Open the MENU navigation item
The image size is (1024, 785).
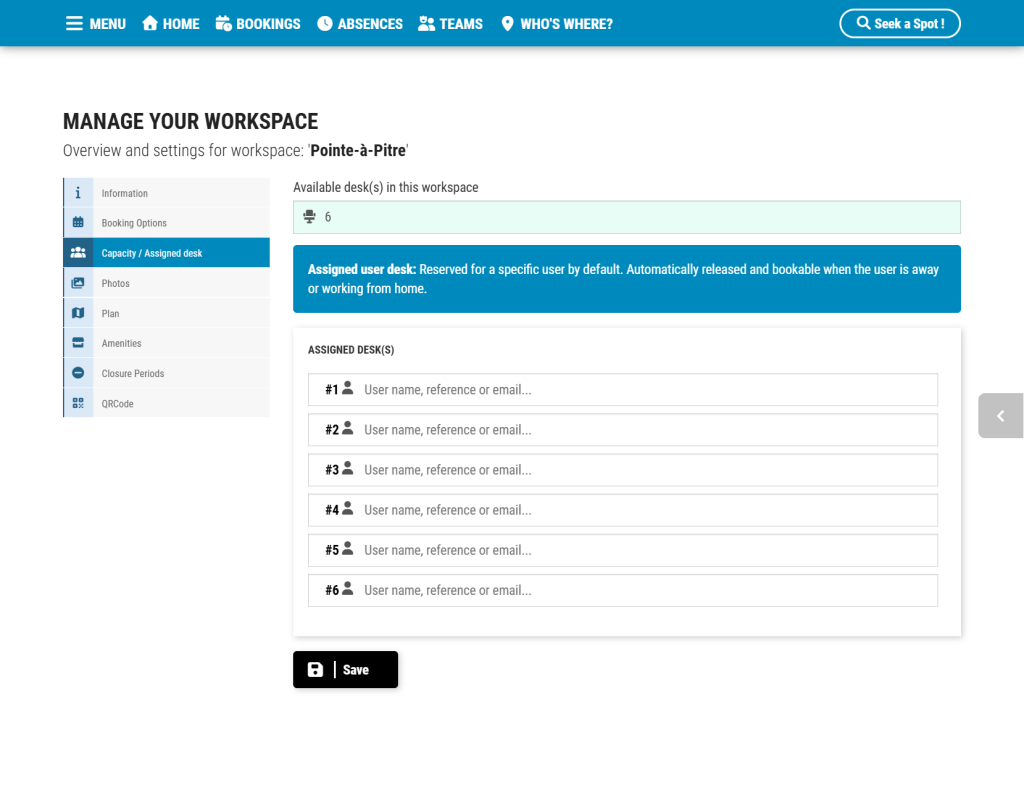96,24
